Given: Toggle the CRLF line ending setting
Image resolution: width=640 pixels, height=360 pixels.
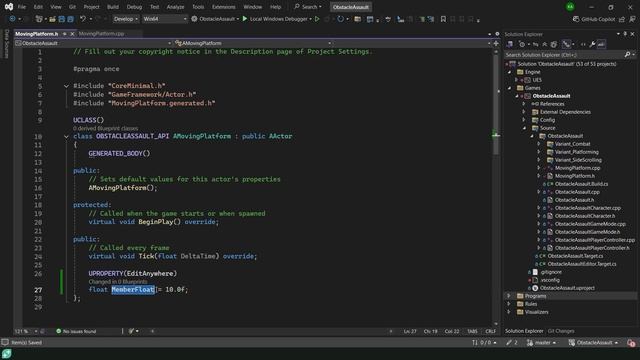Looking at the screenshot, I should [x=491, y=331].
